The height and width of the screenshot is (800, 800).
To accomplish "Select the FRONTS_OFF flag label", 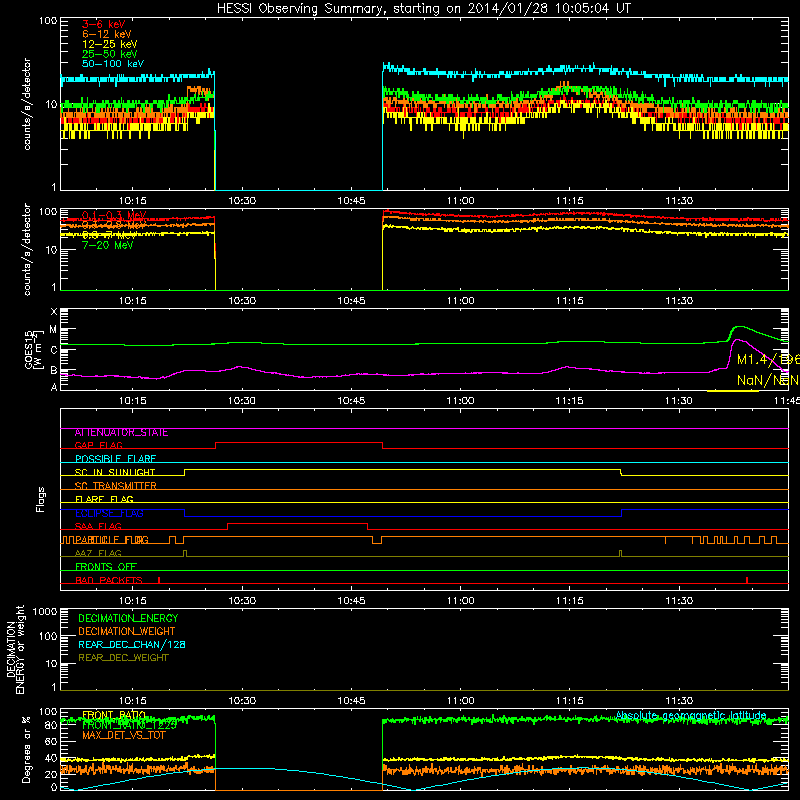I will 106,567.
